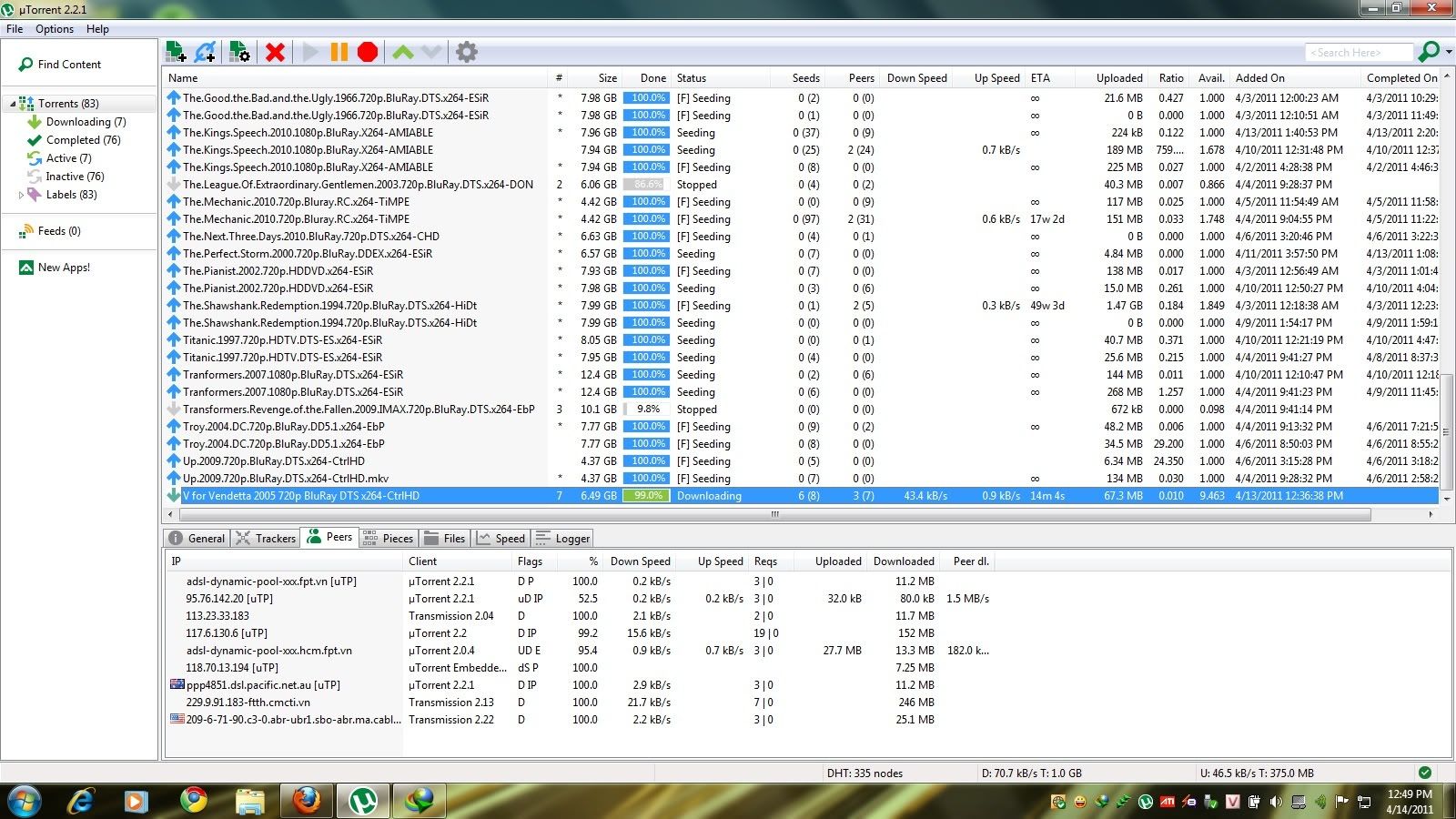
Task: Sort torrents by Name column header
Action: [355, 78]
